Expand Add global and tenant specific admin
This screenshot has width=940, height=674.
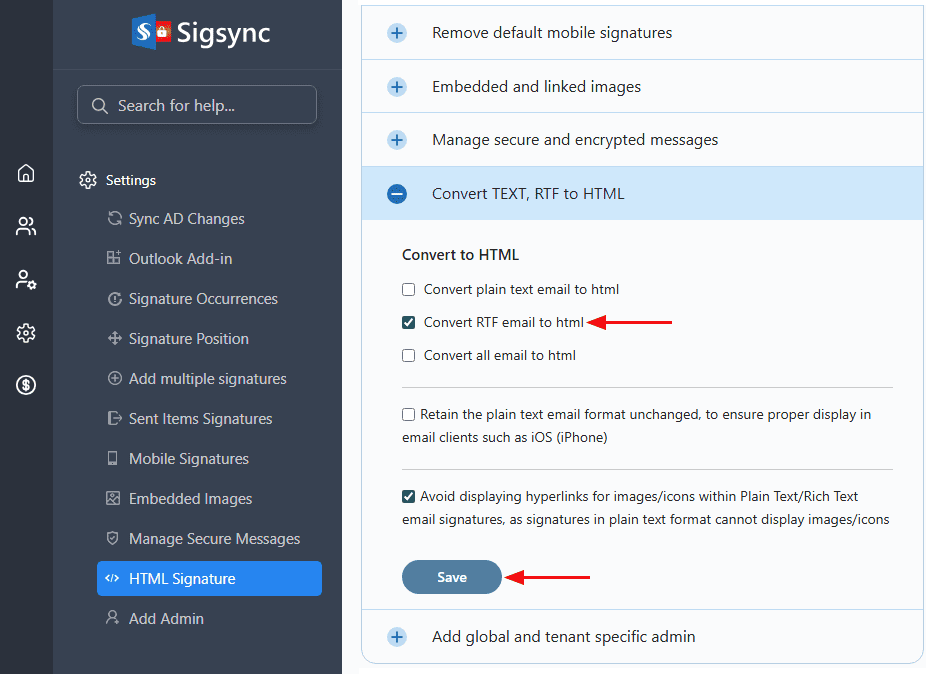tap(397, 637)
